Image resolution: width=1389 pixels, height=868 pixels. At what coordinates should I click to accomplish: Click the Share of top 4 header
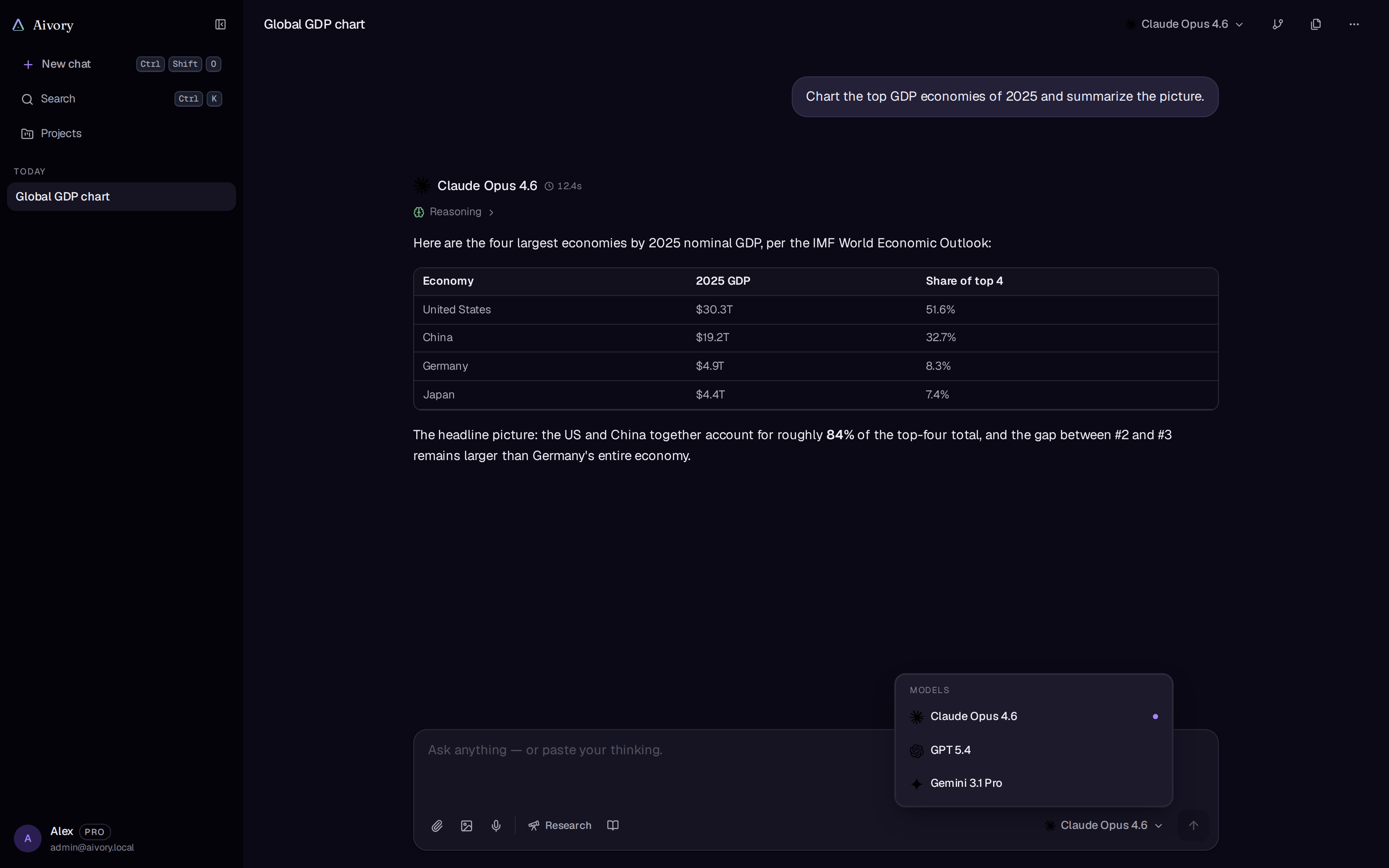964,281
